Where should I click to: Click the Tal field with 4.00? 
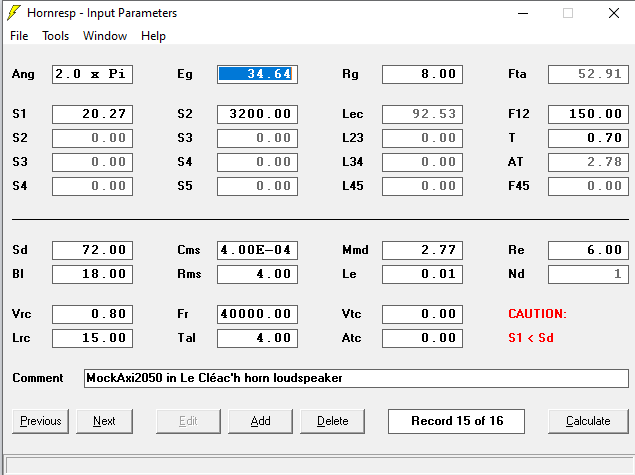pos(257,338)
